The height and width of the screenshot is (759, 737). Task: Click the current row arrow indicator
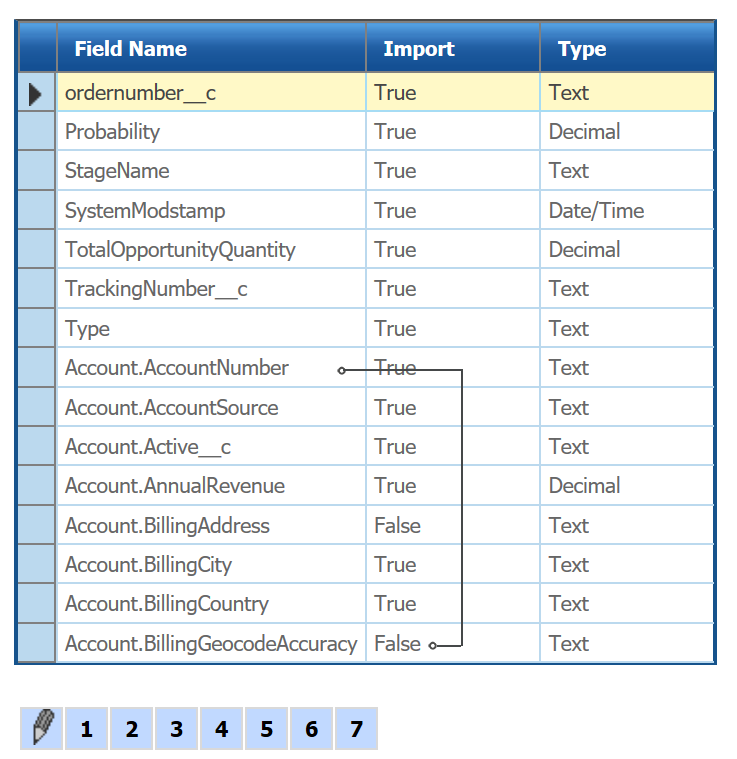[x=36, y=93]
